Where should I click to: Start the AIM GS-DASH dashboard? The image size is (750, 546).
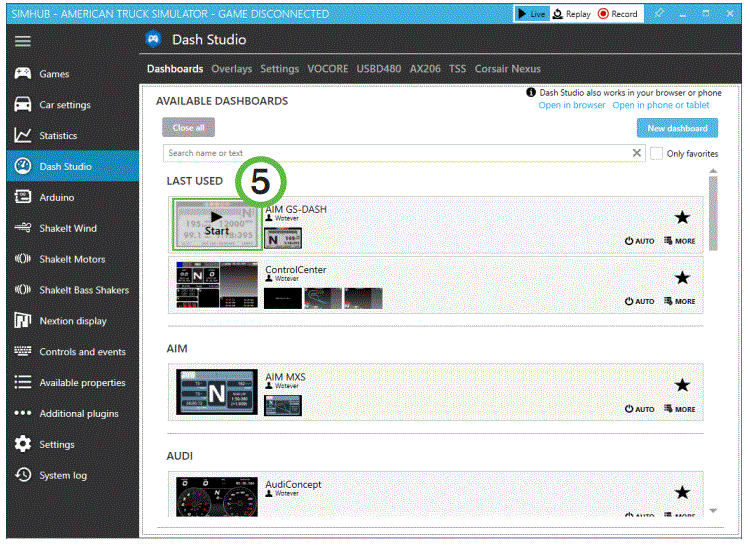[217, 224]
